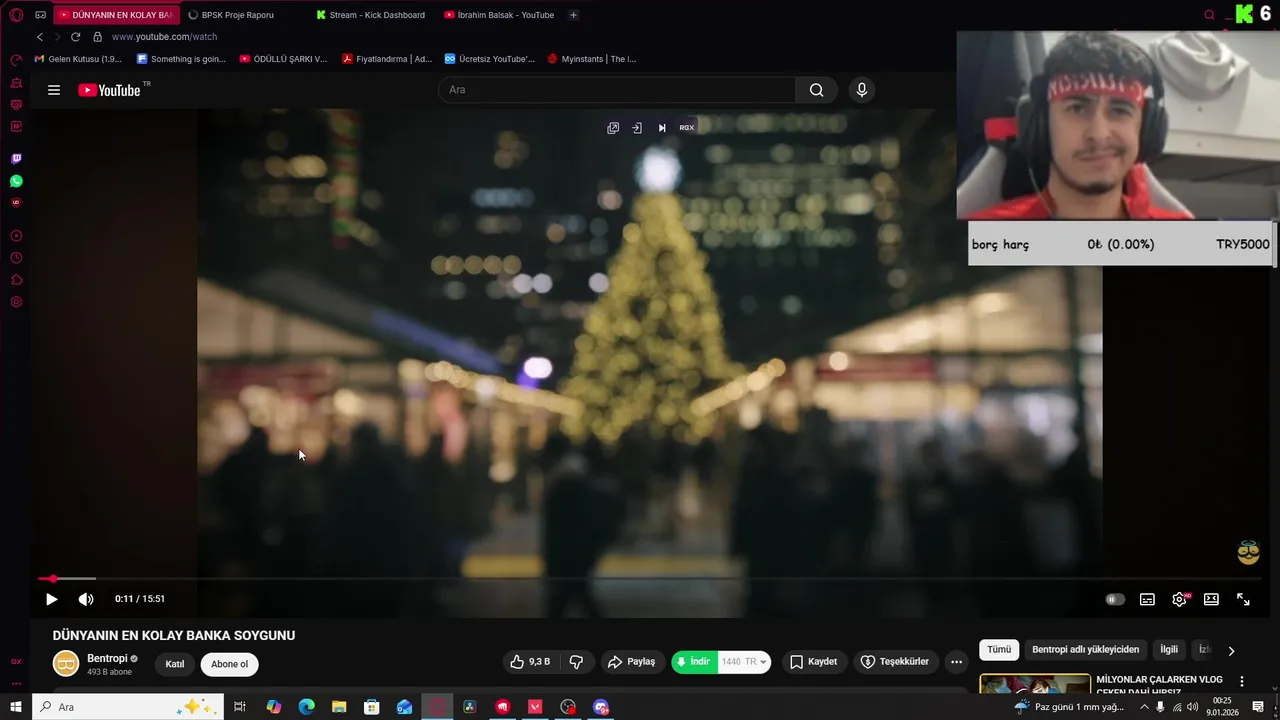Click the Bentropi channel watermark in video corner
This screenshot has height=720, width=1280.
1248,552
